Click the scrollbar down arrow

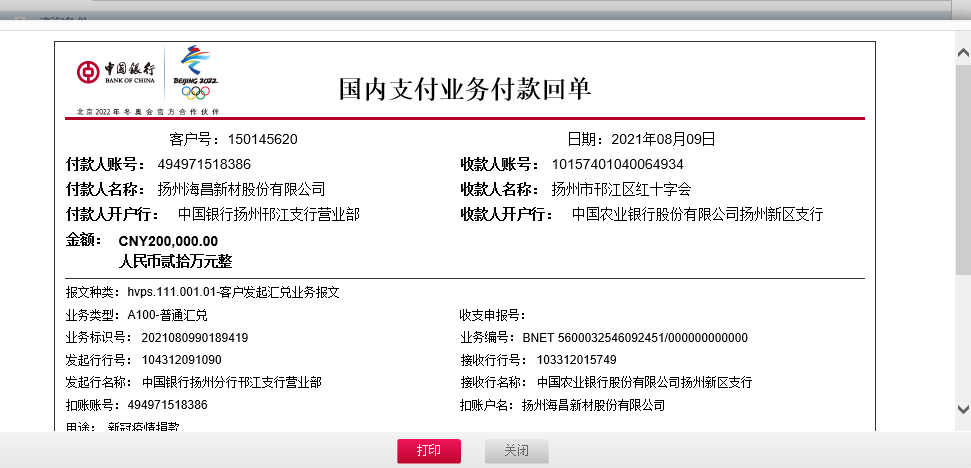pyautogui.click(x=962, y=410)
